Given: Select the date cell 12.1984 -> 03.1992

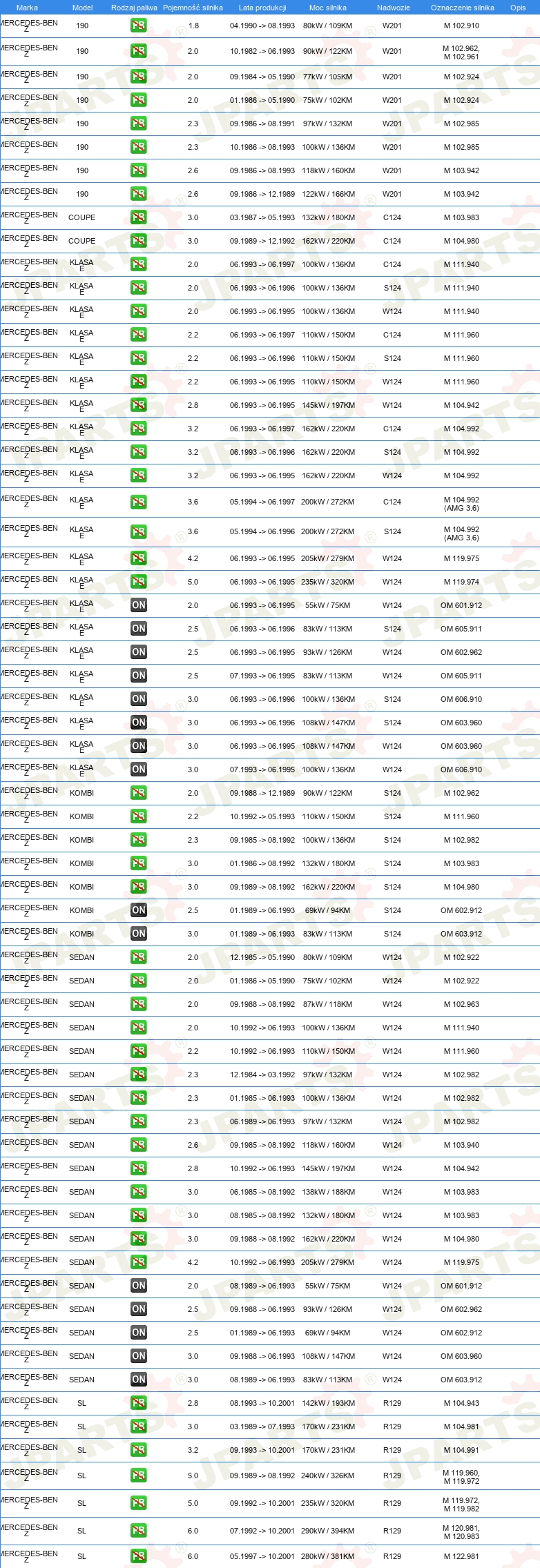Looking at the screenshot, I should [262, 1075].
